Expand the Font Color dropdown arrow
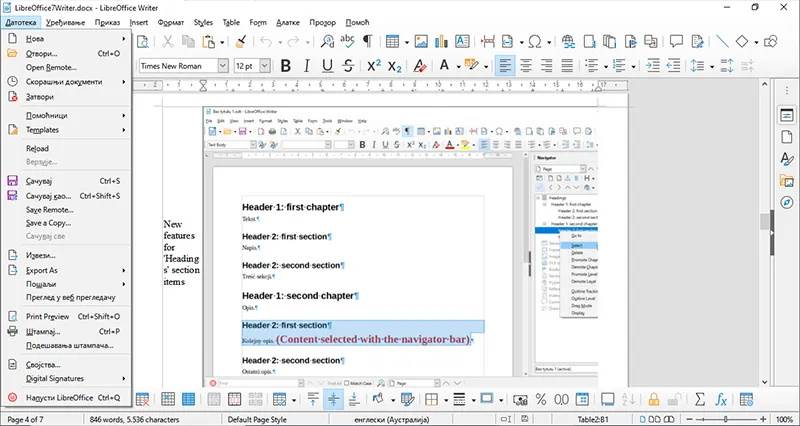This screenshot has width=800, height=426. [x=458, y=67]
